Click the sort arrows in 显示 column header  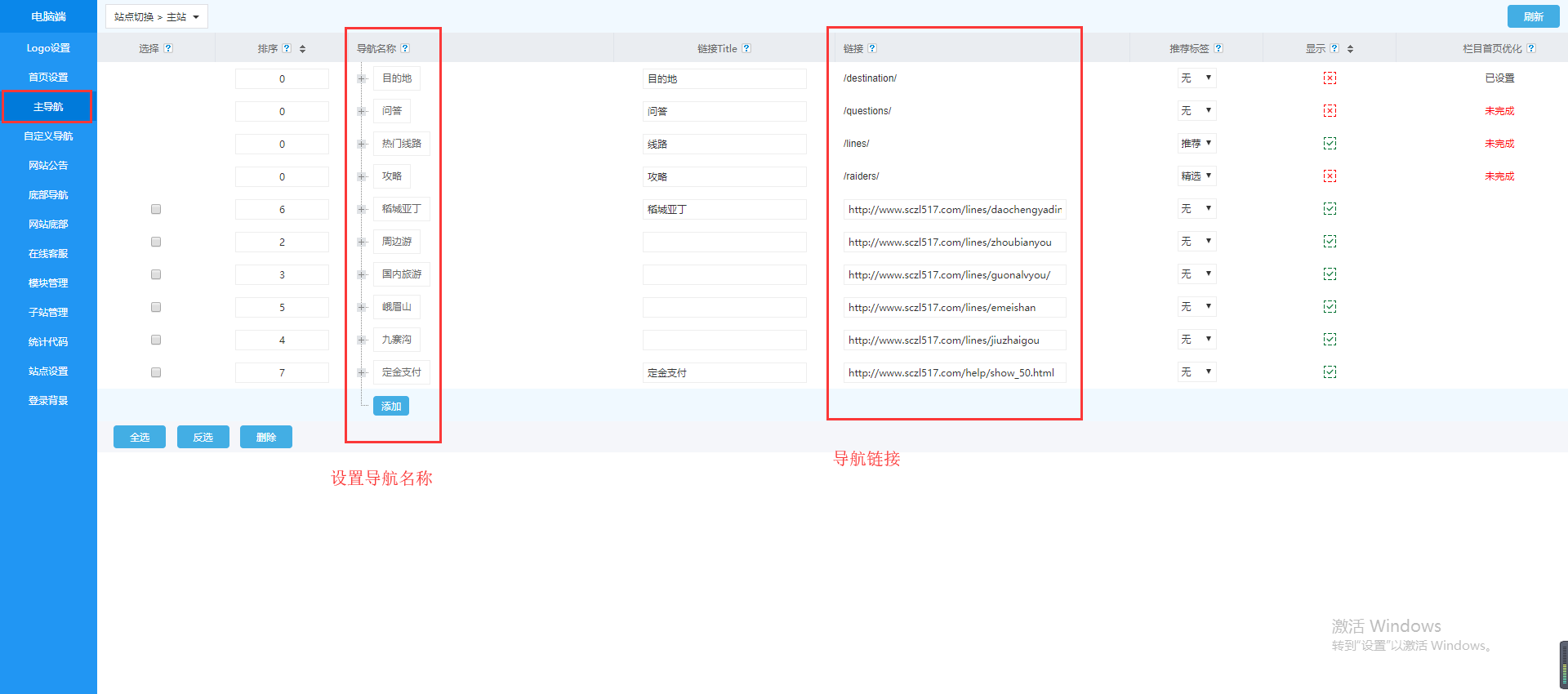click(1350, 49)
